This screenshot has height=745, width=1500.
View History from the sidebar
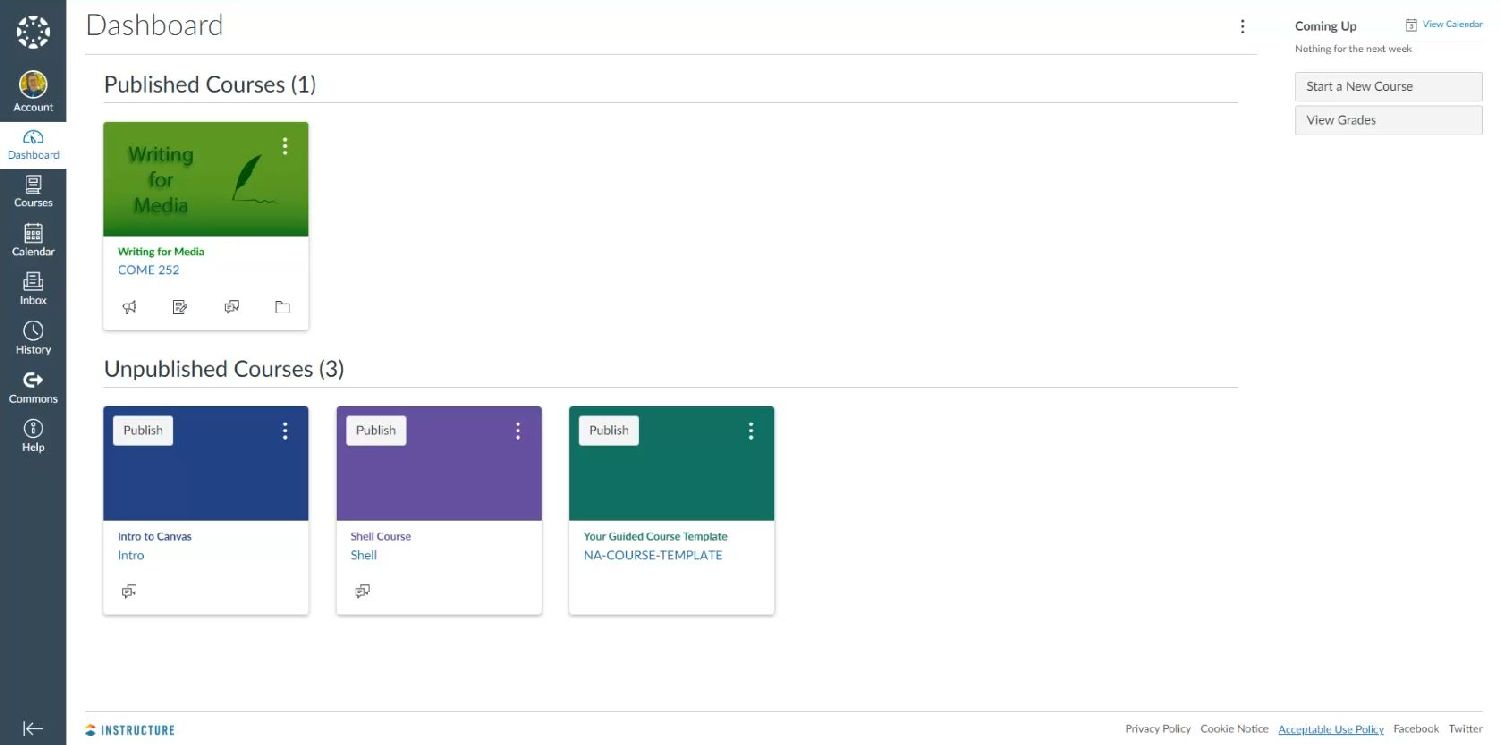pyautogui.click(x=33, y=337)
